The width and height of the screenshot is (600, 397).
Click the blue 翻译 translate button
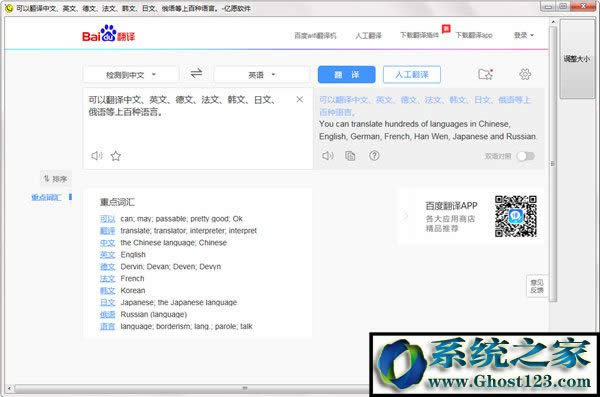(x=346, y=75)
